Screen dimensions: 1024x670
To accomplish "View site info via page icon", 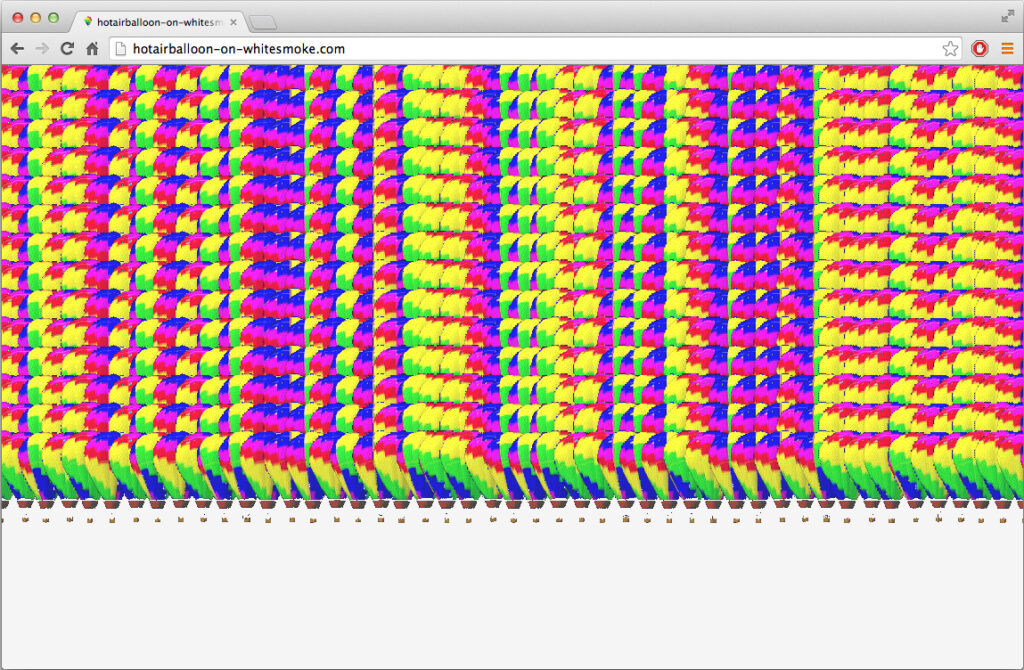I will click(121, 48).
